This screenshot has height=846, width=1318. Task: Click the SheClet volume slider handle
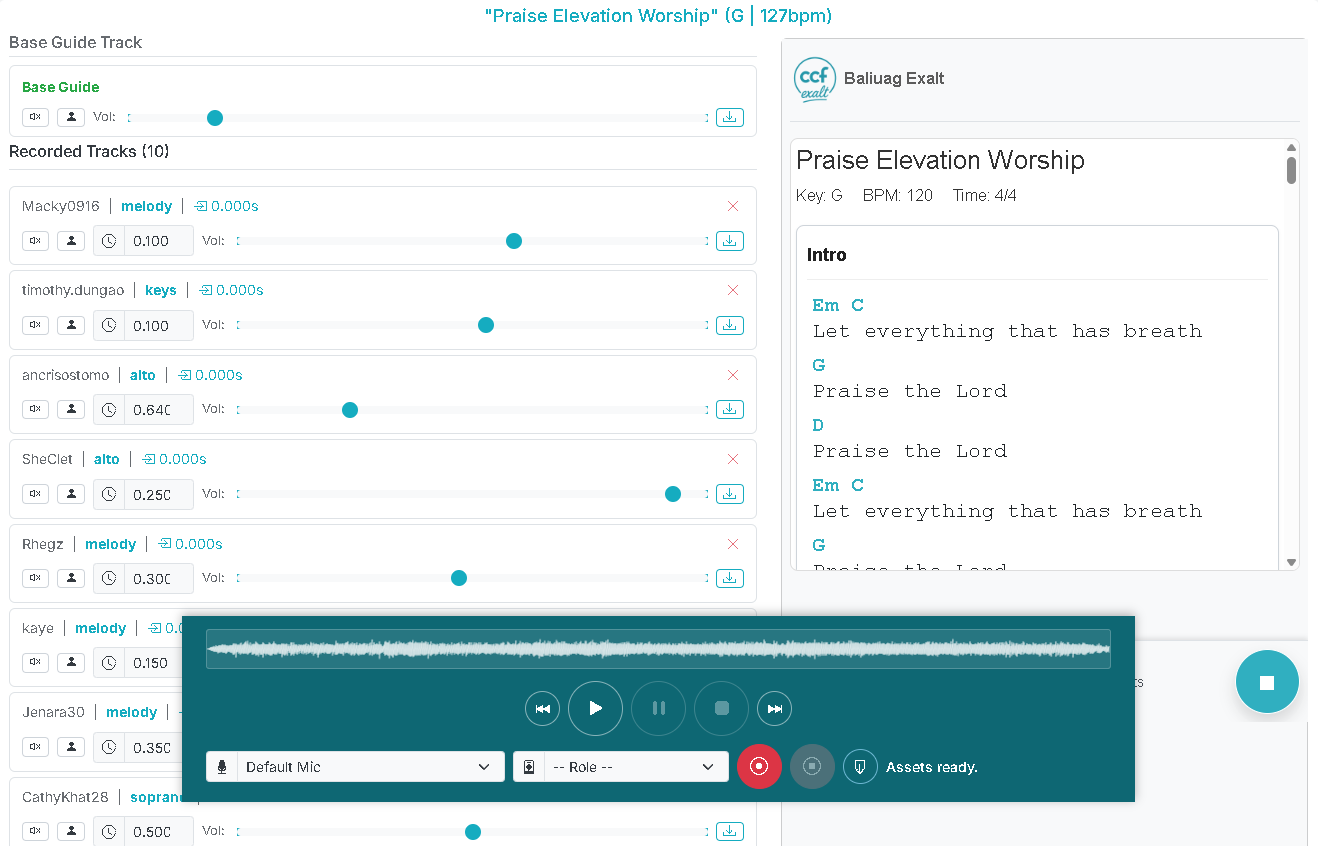coord(673,494)
